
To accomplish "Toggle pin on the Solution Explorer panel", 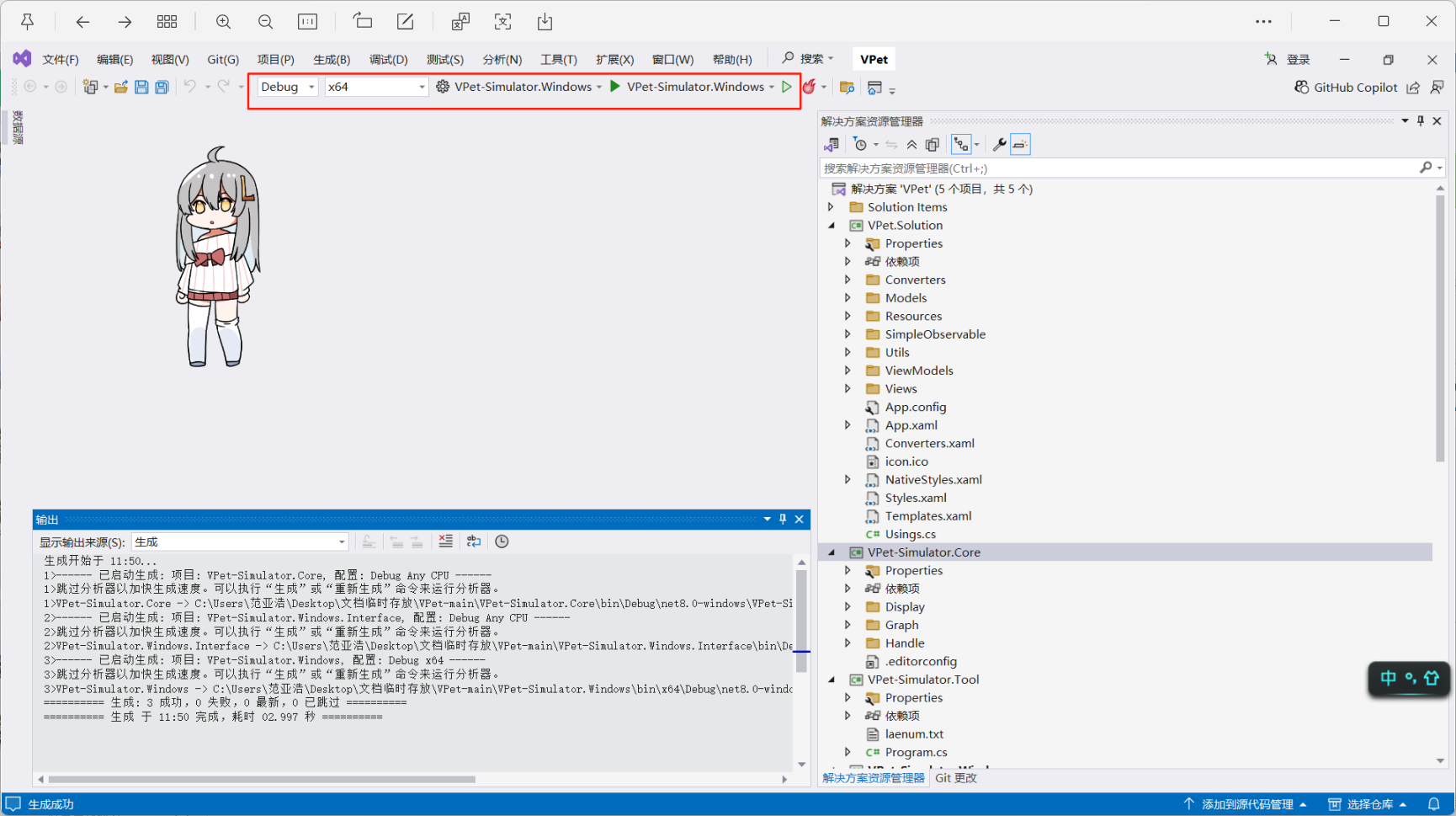I will pyautogui.click(x=1421, y=121).
